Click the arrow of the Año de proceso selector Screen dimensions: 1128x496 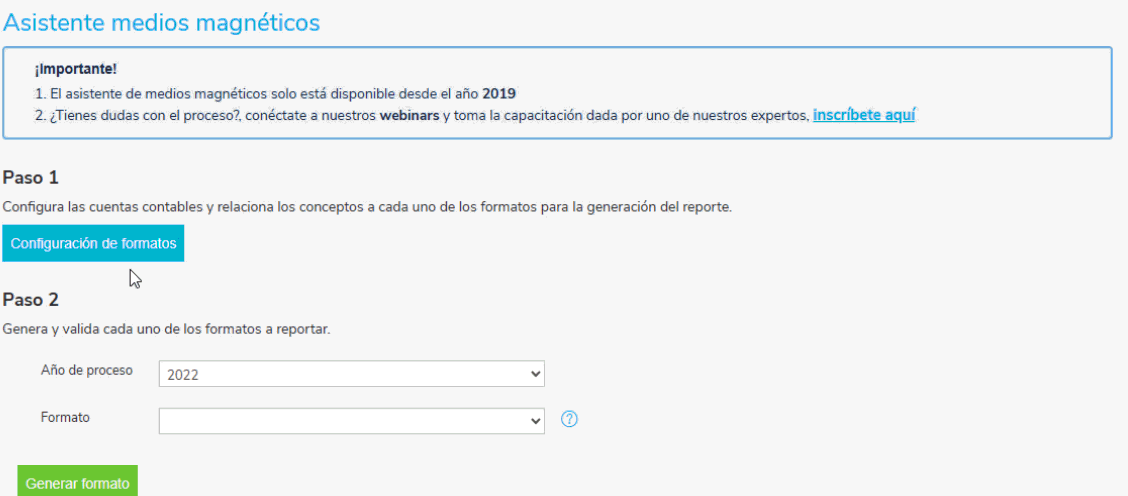click(535, 374)
